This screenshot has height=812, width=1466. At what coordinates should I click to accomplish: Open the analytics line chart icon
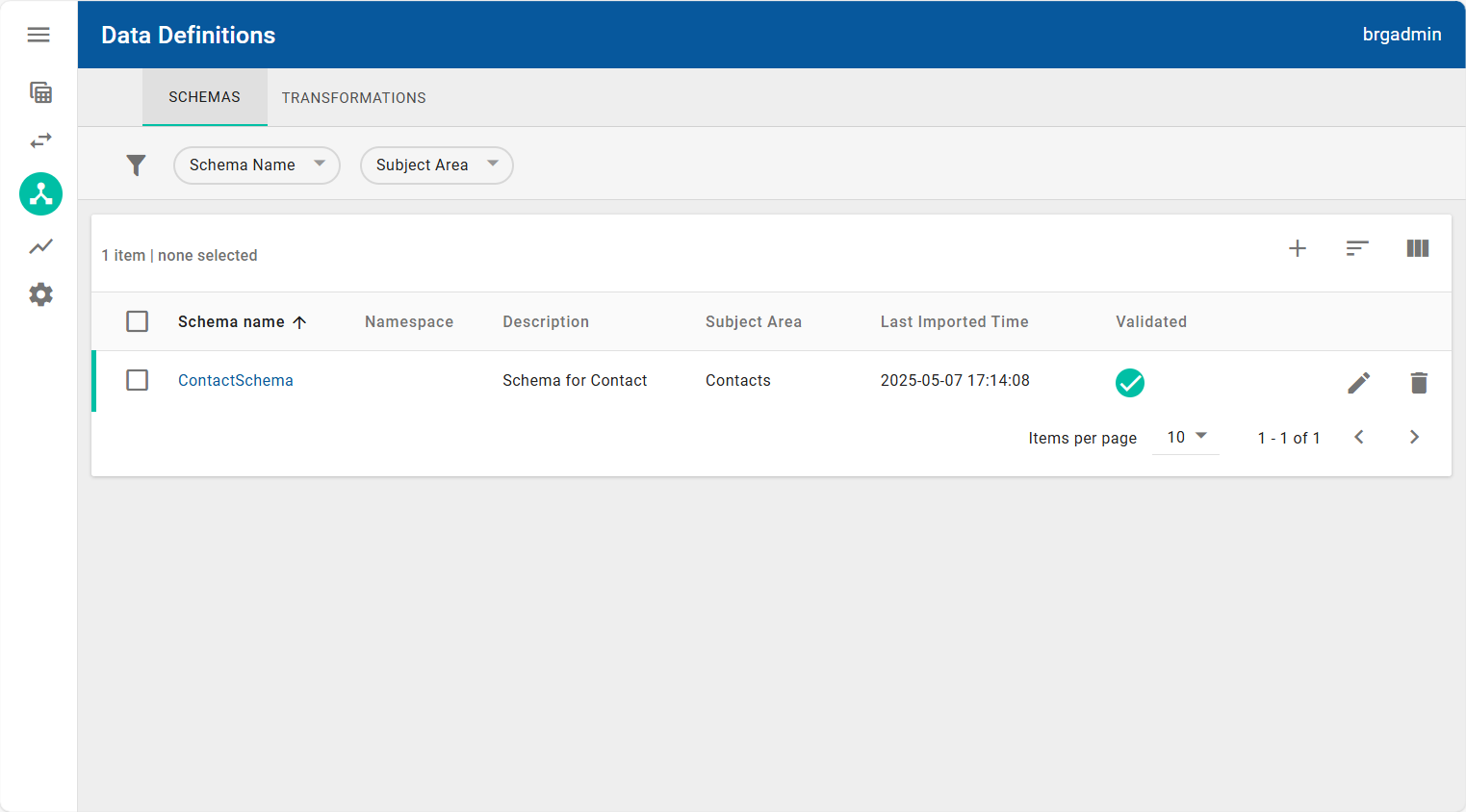click(x=40, y=246)
